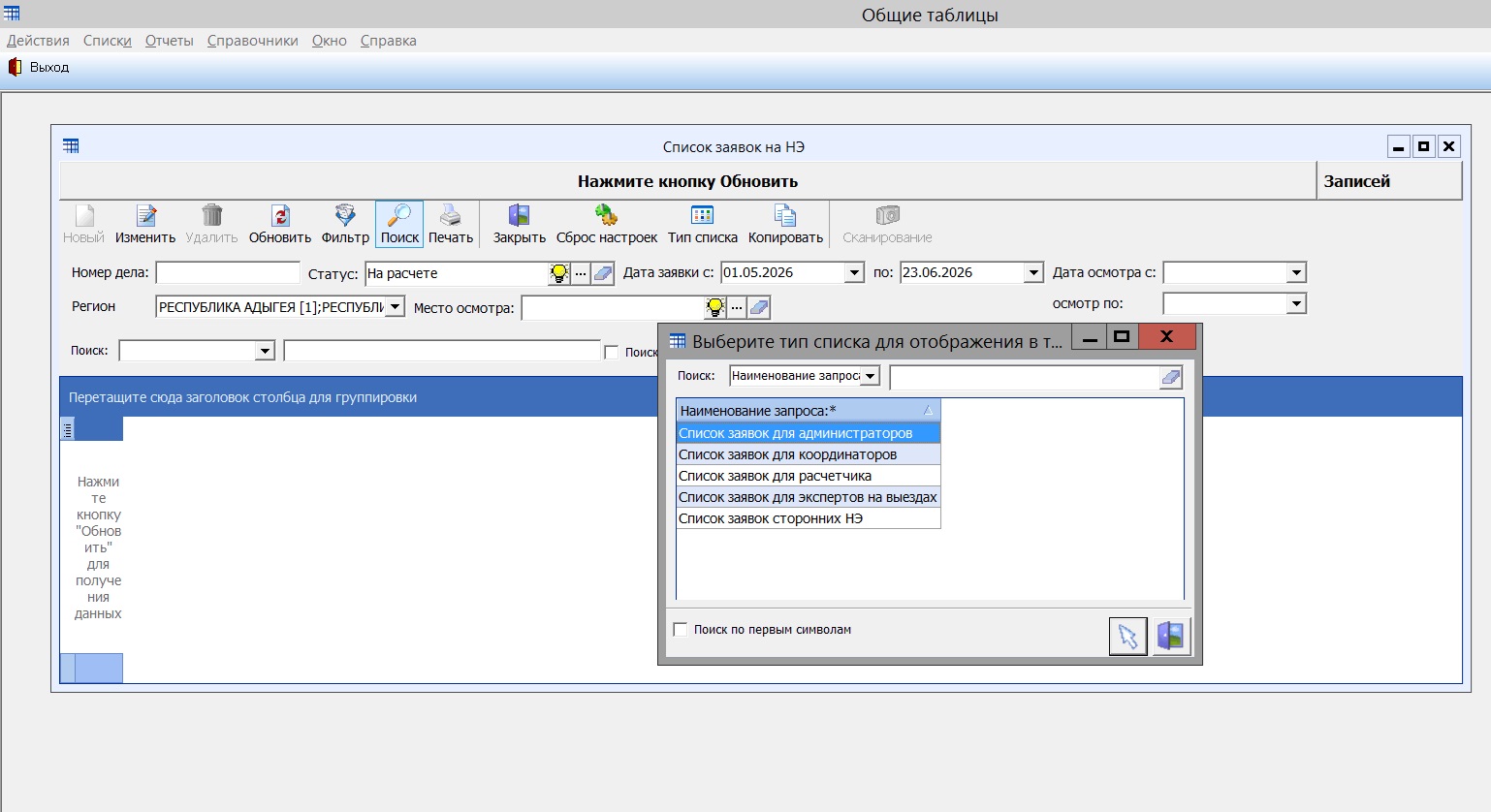The width and height of the screenshot is (1491, 812).
Task: Open the Дата осмотра с dropdown
Action: [1296, 273]
